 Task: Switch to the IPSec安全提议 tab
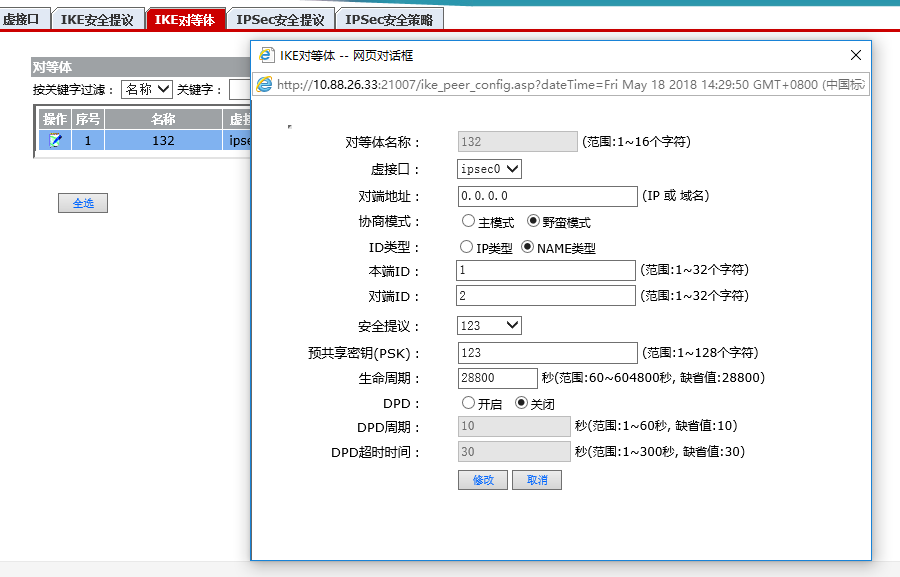click(x=280, y=20)
